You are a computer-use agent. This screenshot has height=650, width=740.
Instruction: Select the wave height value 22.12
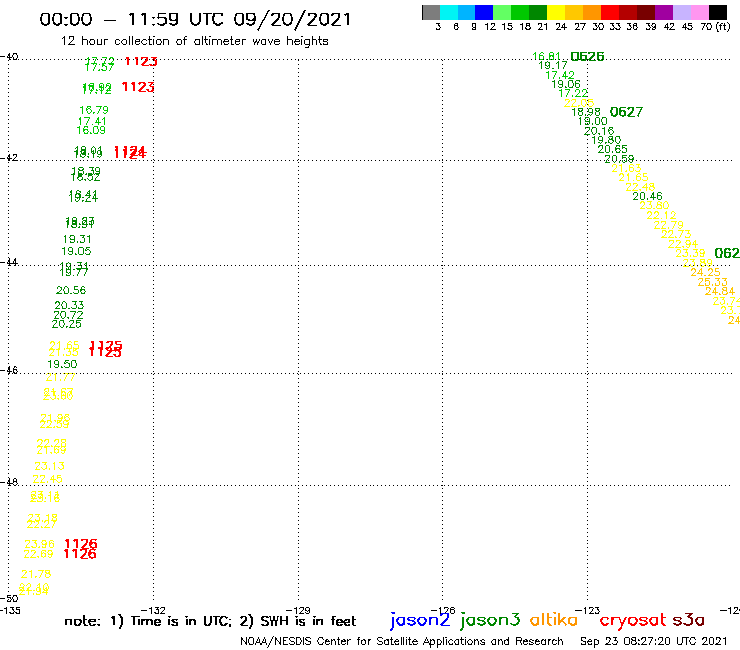pos(662,215)
